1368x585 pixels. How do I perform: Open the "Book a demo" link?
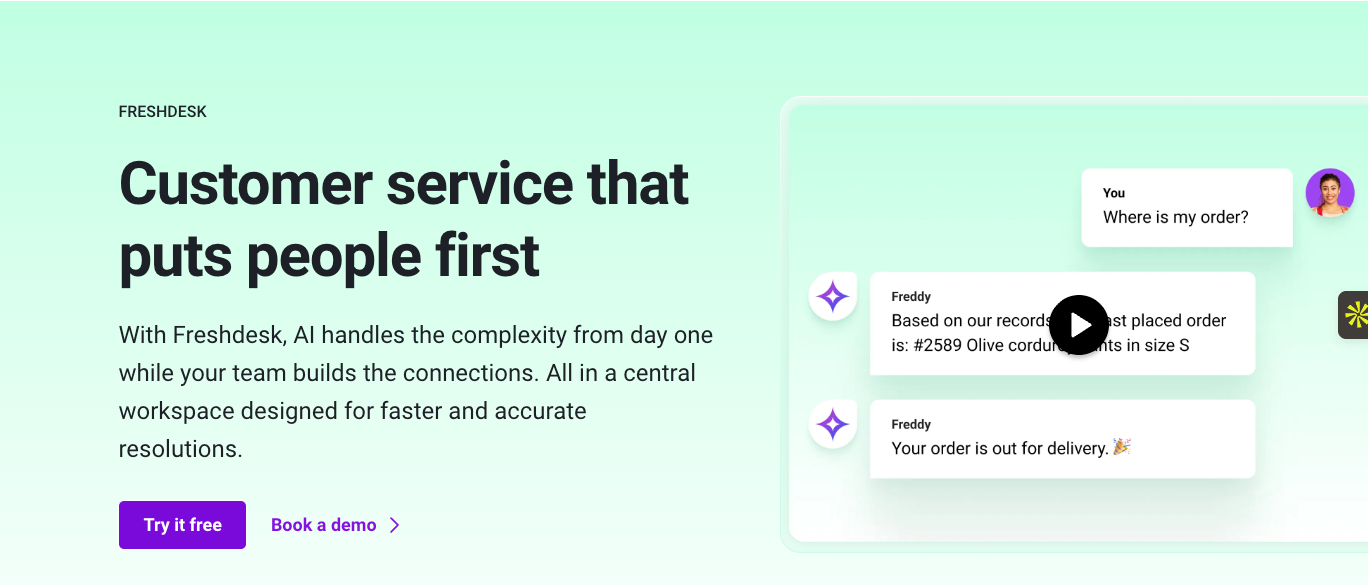(x=323, y=524)
